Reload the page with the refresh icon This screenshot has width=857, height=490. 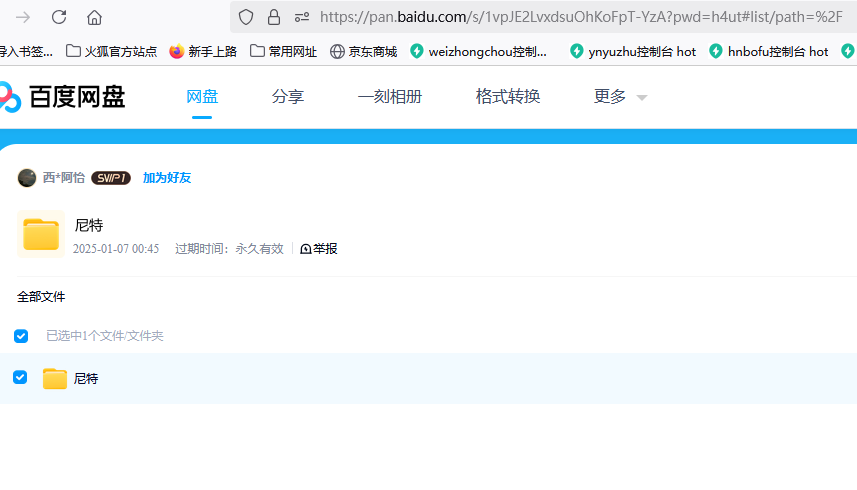pos(59,17)
